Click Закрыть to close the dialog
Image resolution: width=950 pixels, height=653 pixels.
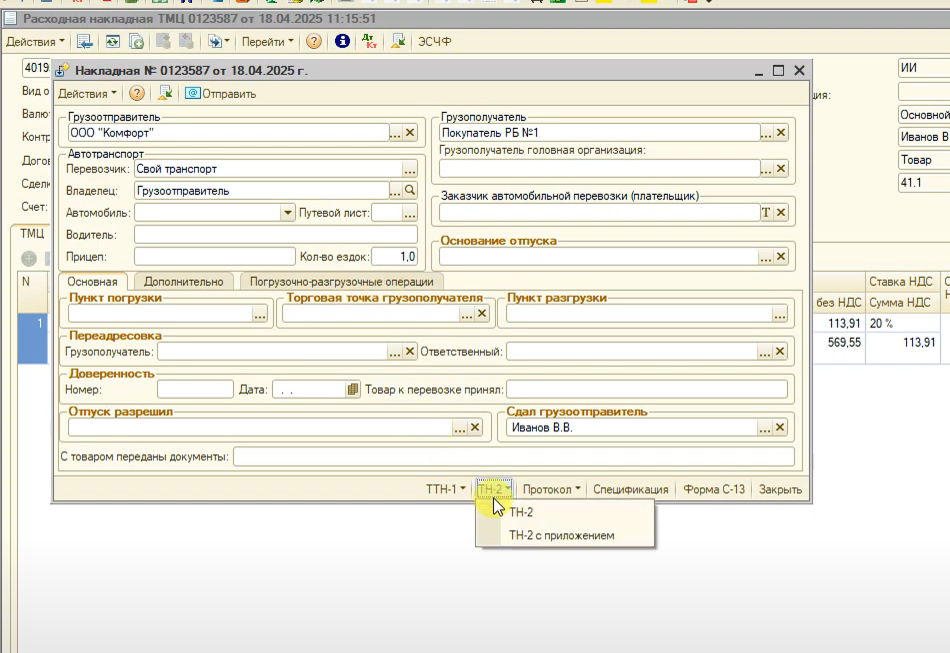pos(780,489)
